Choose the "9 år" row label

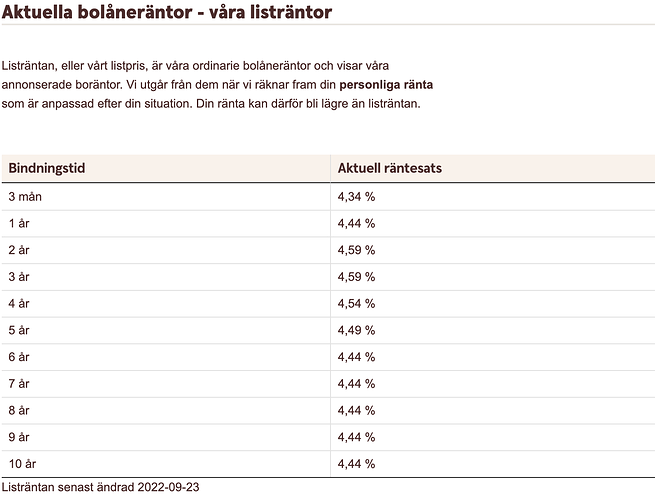(x=19, y=437)
